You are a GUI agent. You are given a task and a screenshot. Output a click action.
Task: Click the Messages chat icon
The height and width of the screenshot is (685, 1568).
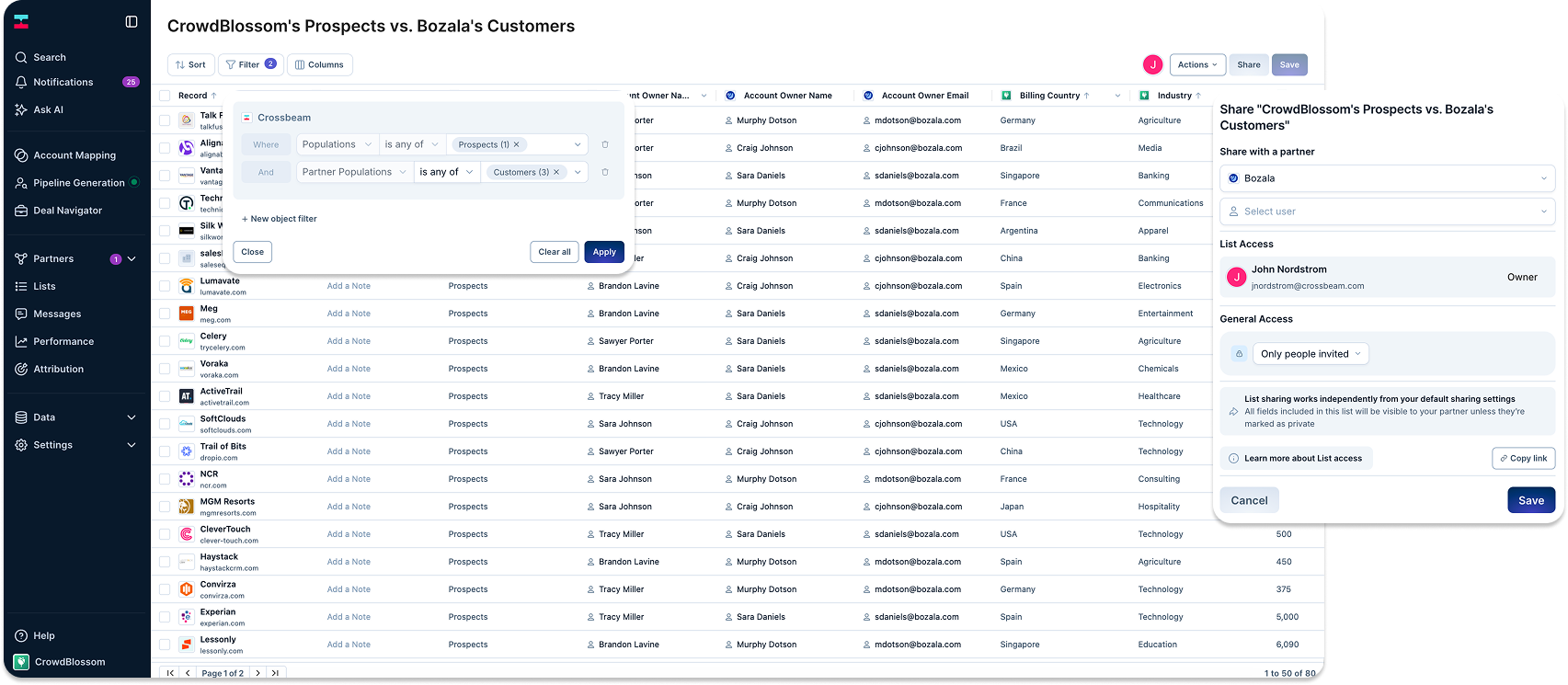pyautogui.click(x=21, y=314)
